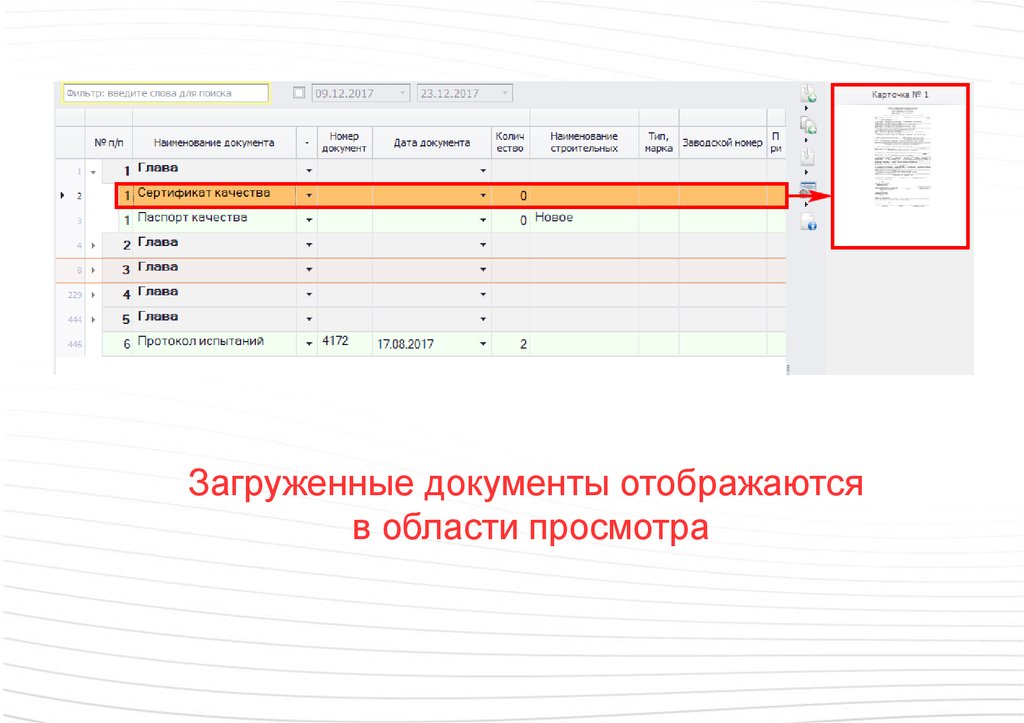The height and width of the screenshot is (723, 1024).
Task: Click the add attachment icon with green plus
Action: coord(808,94)
